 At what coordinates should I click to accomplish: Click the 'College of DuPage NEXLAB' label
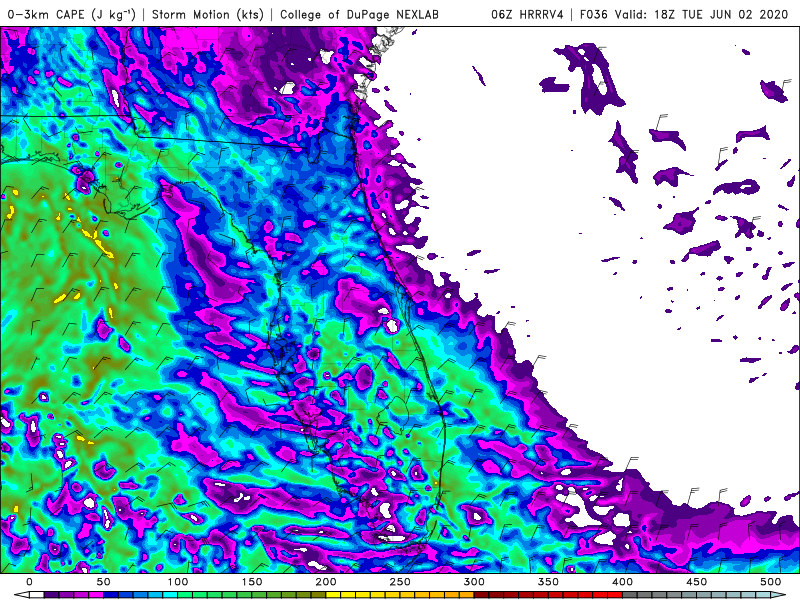pyautogui.click(x=359, y=14)
